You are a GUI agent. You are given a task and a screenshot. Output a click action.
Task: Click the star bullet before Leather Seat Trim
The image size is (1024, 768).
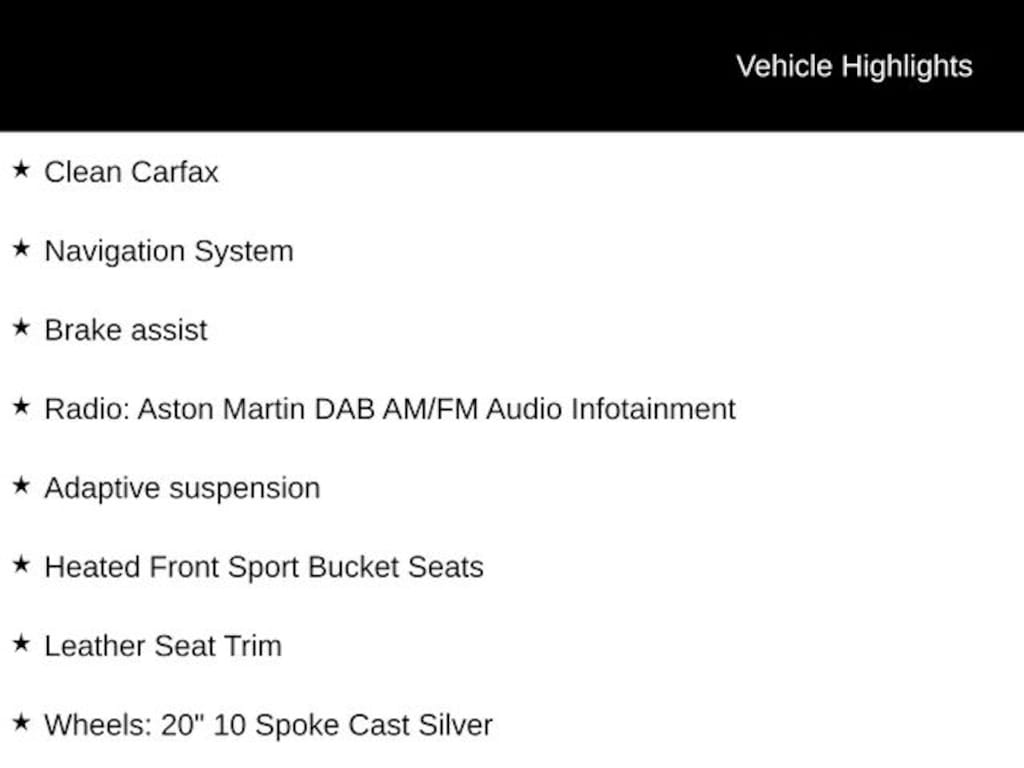[x=21, y=644]
